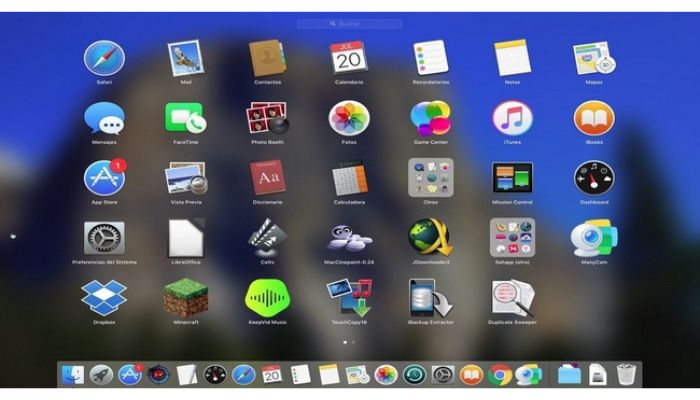
Task: Open Maps icon in the Dock
Action: coord(358,375)
